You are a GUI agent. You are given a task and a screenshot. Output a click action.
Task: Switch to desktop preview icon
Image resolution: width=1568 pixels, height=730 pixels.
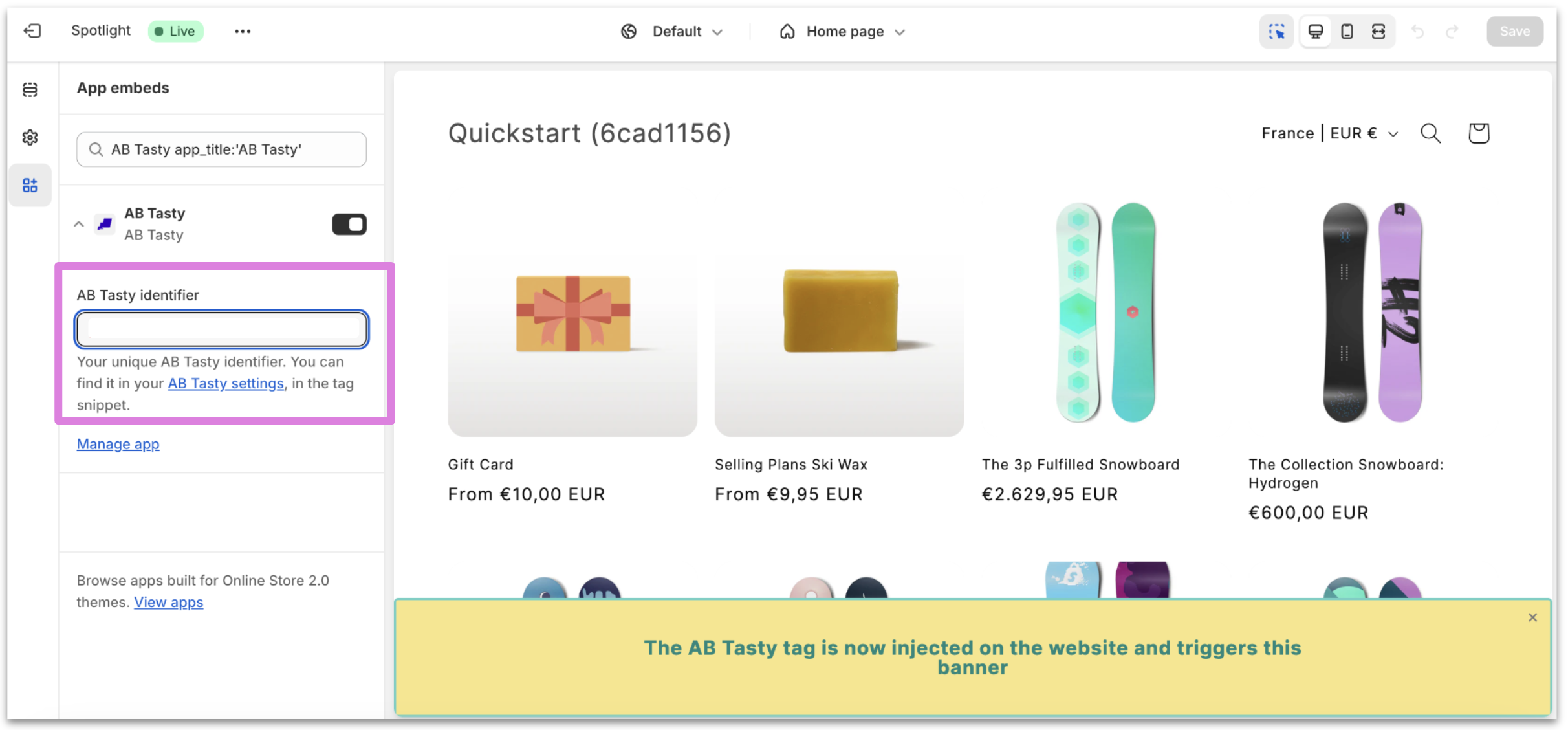point(1316,31)
